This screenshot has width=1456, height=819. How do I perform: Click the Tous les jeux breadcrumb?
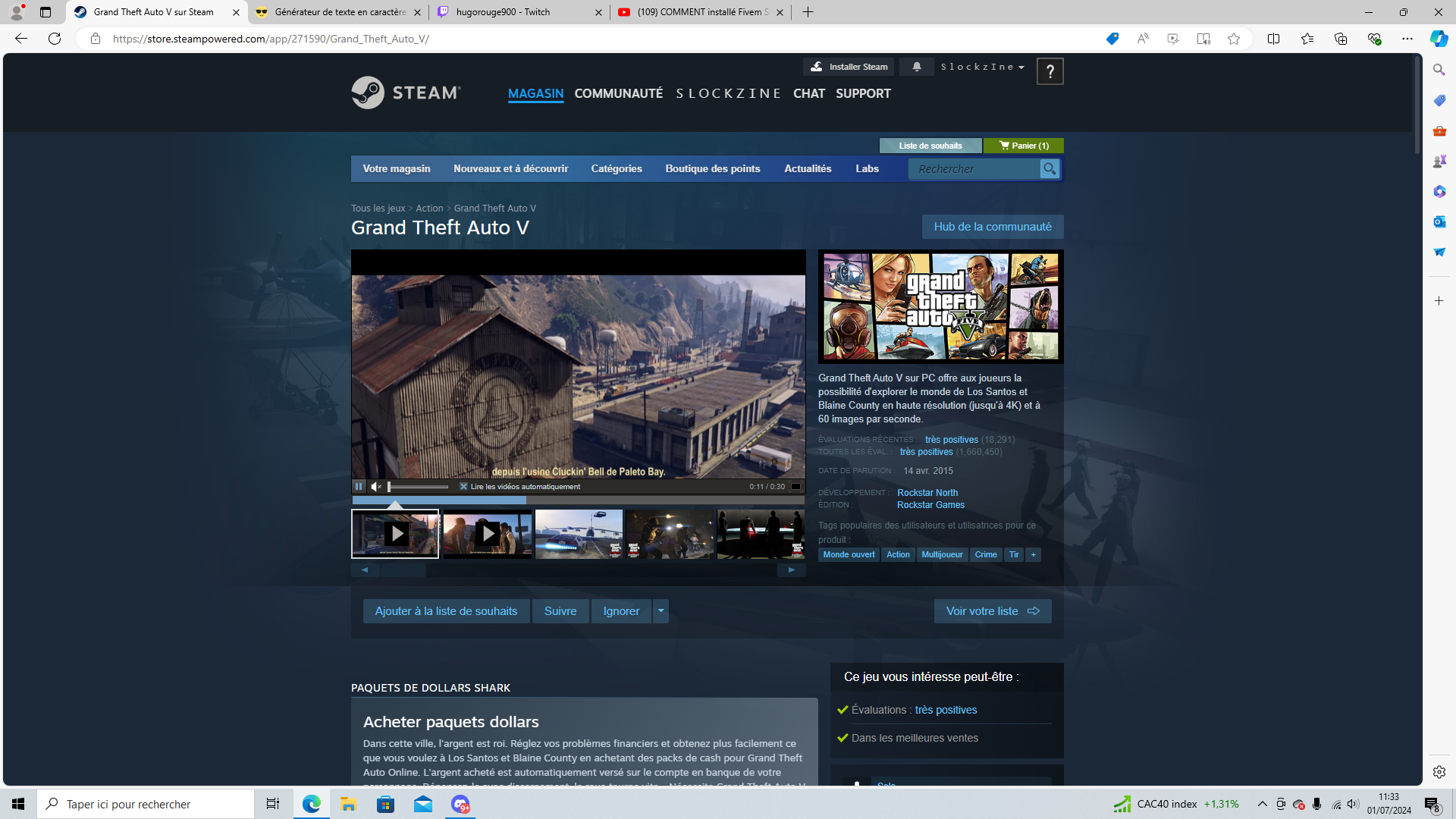[x=378, y=209]
